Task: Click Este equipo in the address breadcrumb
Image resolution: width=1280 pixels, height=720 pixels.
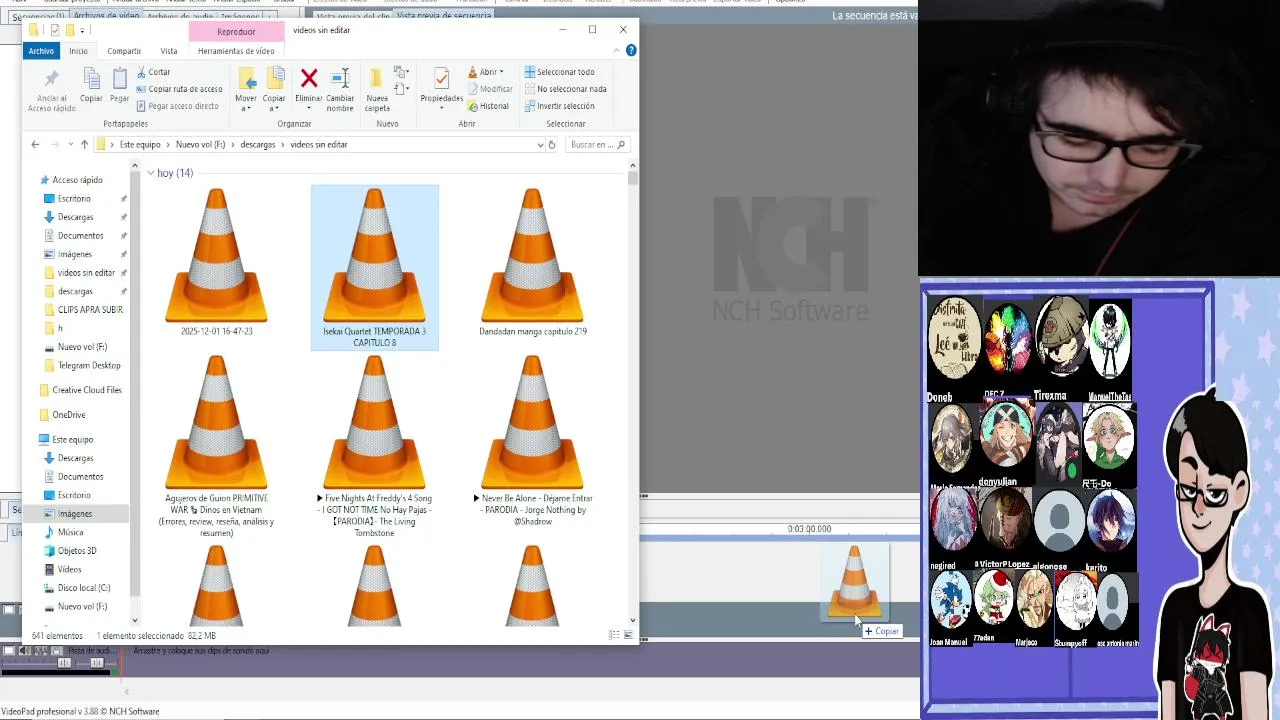Action: point(140,144)
